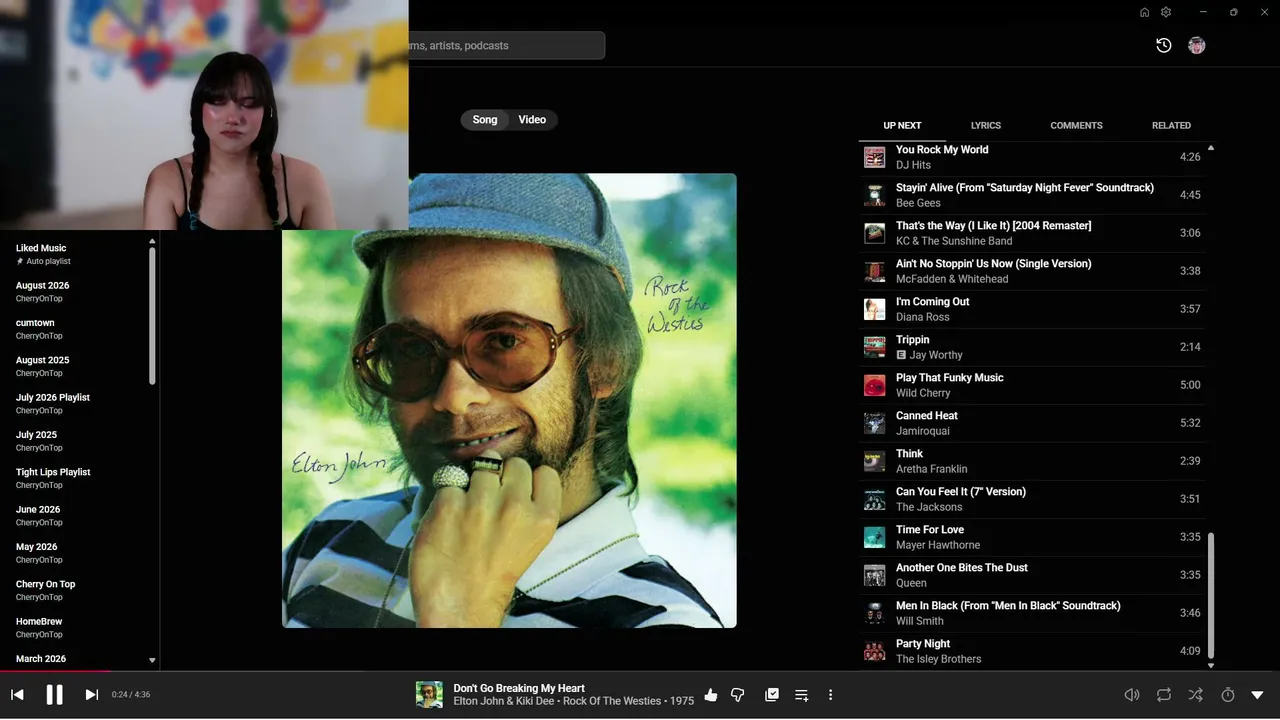The image size is (1280, 720).
Task: Play Play That Funky Music
Action: tap(1033, 385)
